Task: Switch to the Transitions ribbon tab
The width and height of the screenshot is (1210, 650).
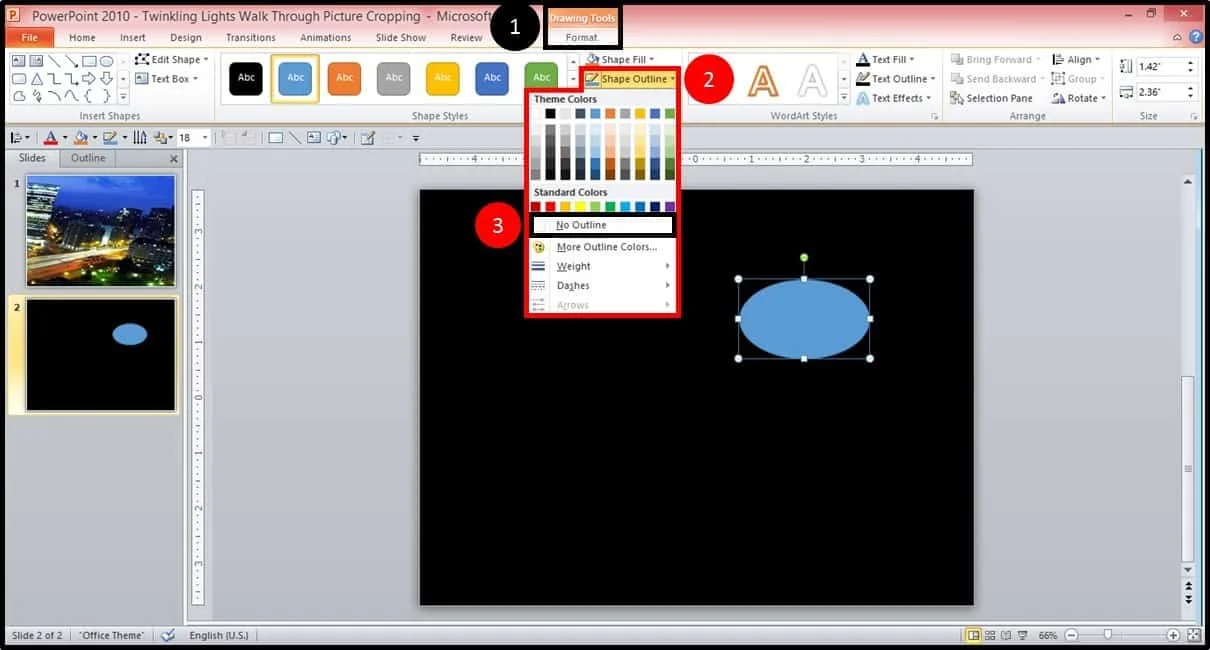Action: (x=251, y=38)
